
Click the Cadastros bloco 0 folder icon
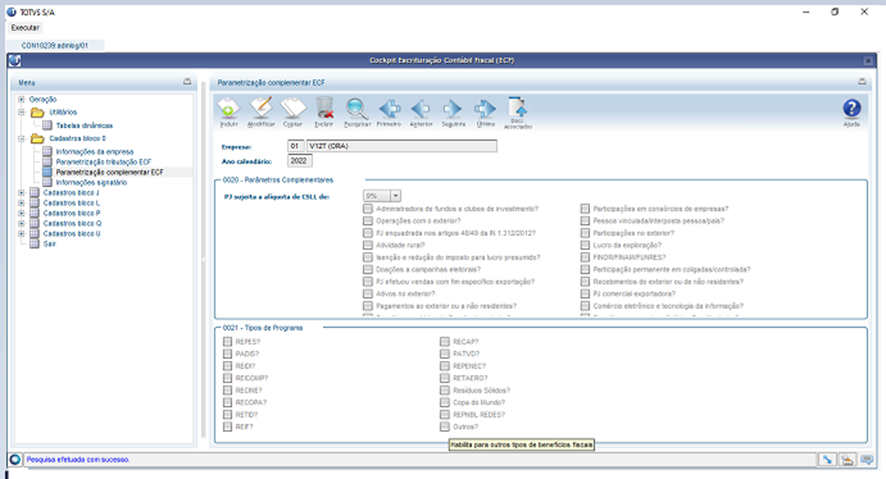click(37, 138)
